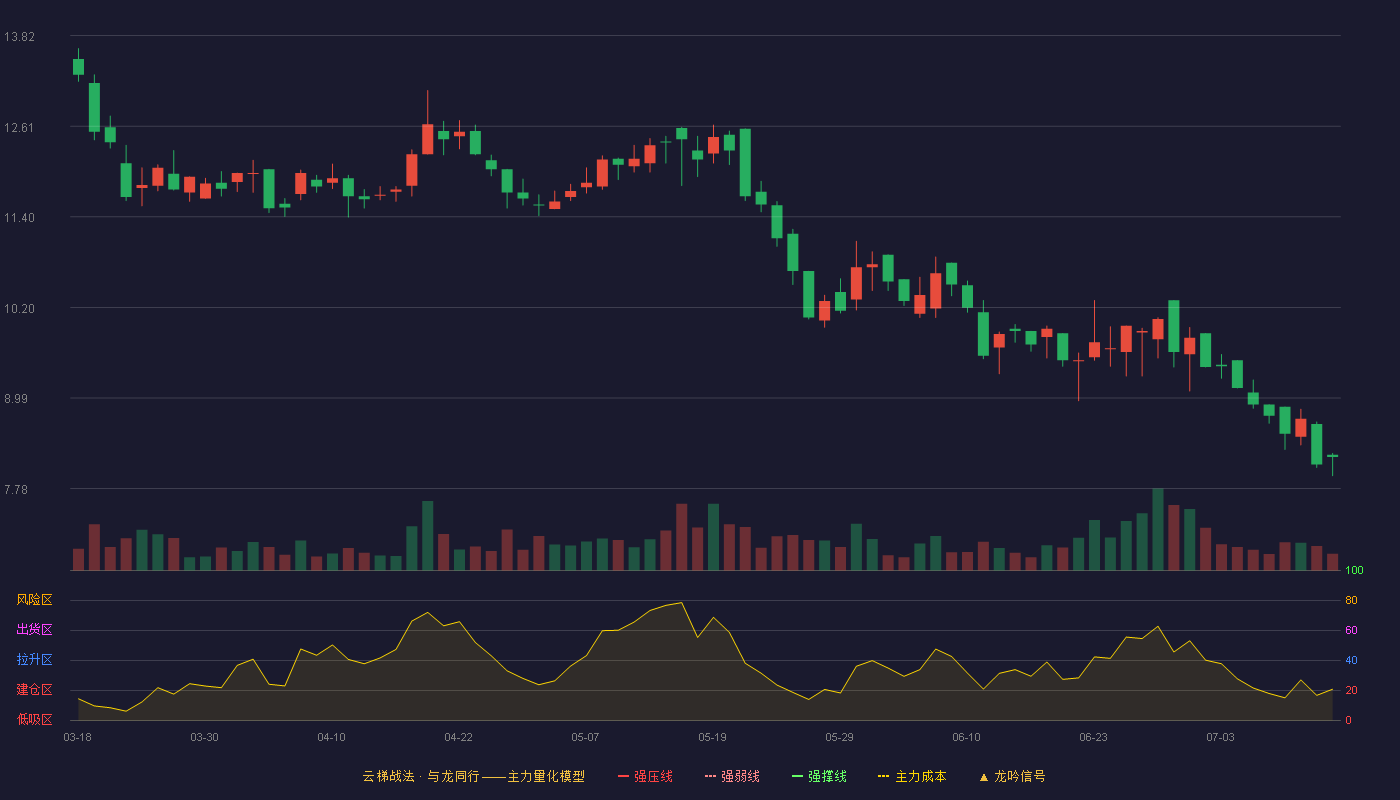The height and width of the screenshot is (800, 1400).
Task: Click the 05-07 date label
Action: coord(585,737)
